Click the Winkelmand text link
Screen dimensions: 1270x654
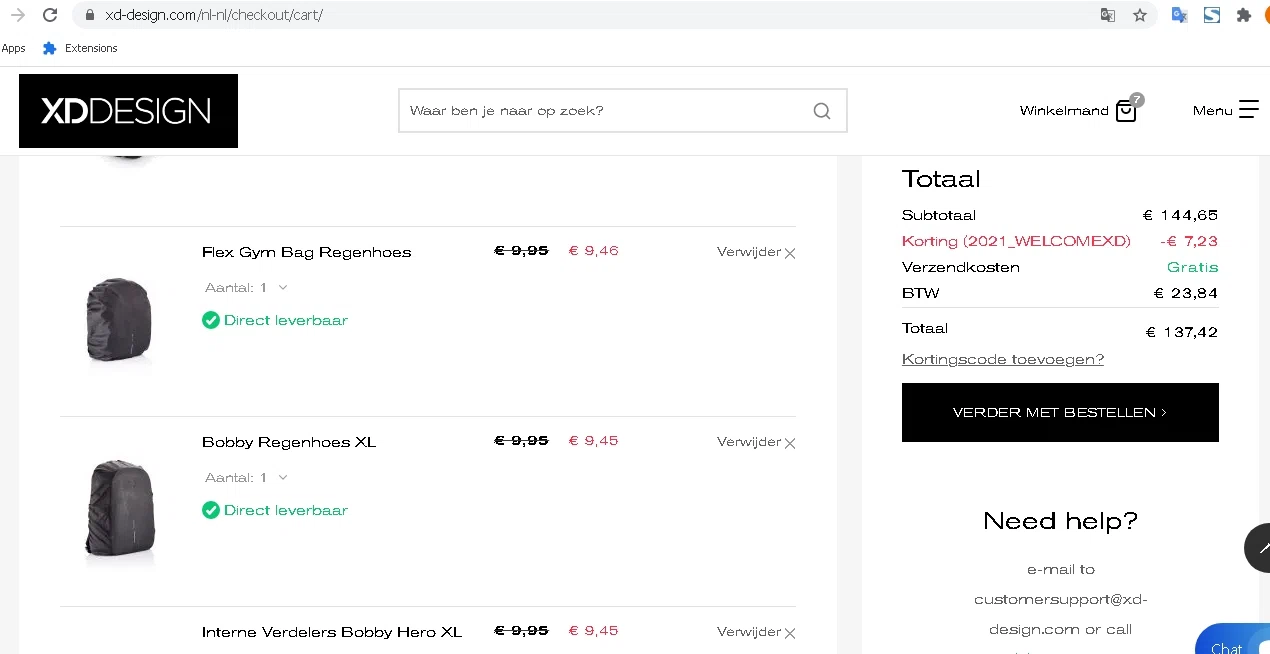click(x=1064, y=111)
